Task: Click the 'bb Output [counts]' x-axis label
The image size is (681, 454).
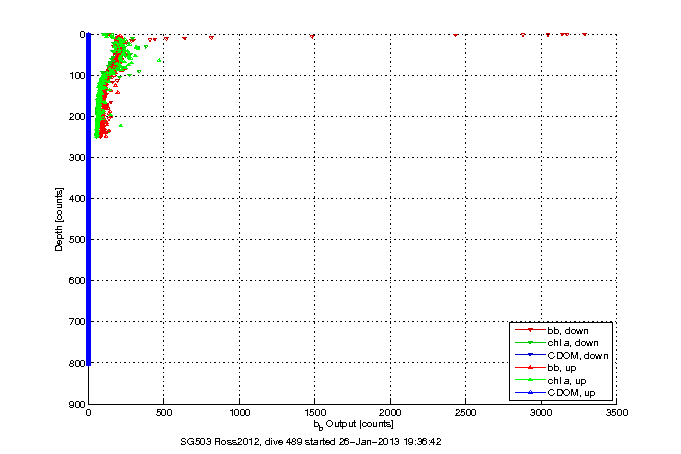Action: point(354,424)
